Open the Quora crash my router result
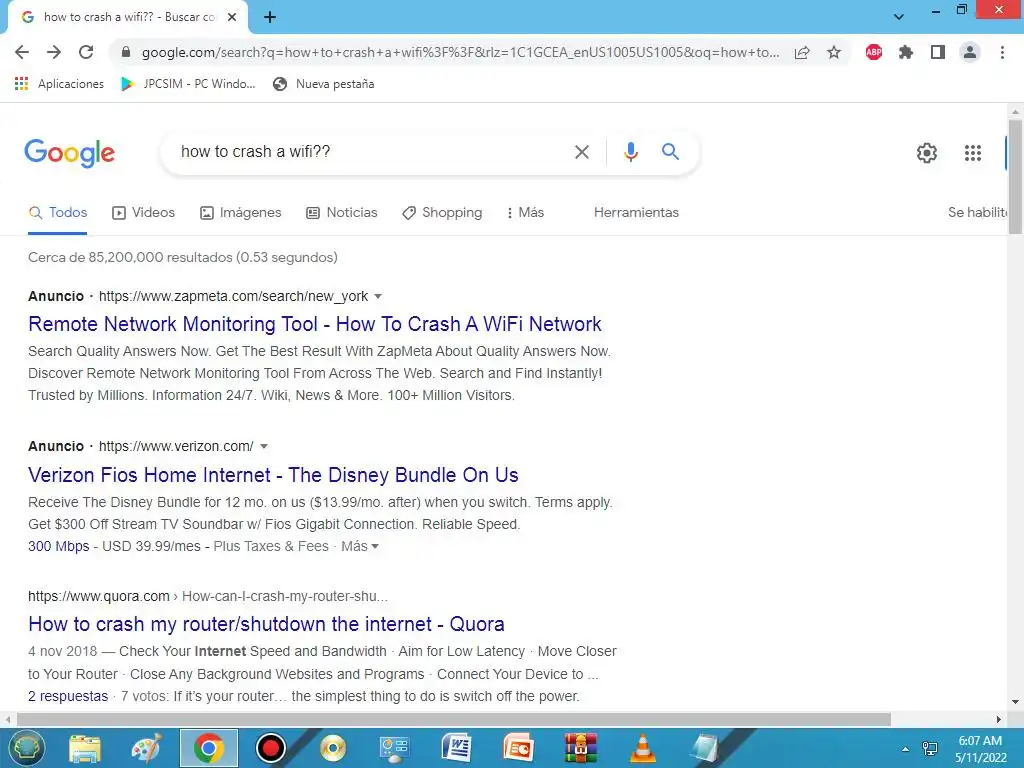Viewport: 1024px width, 768px height. (x=266, y=624)
